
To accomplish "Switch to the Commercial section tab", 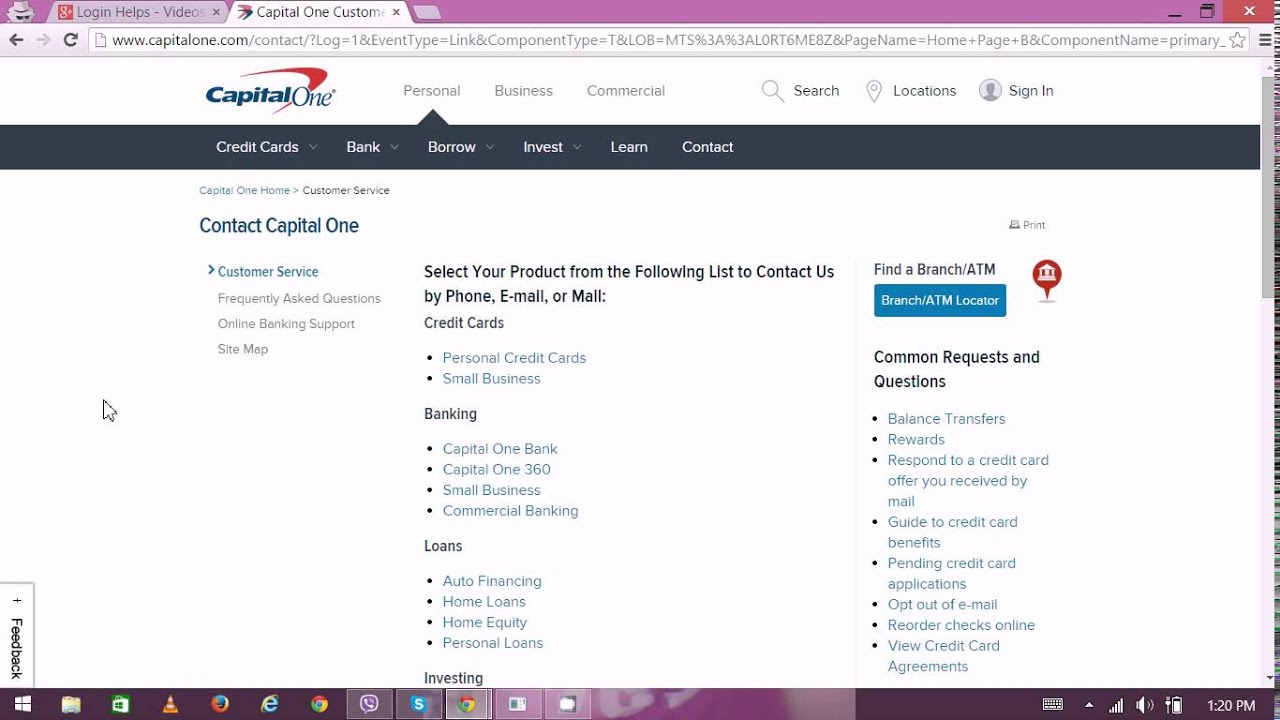I will 626,91.
